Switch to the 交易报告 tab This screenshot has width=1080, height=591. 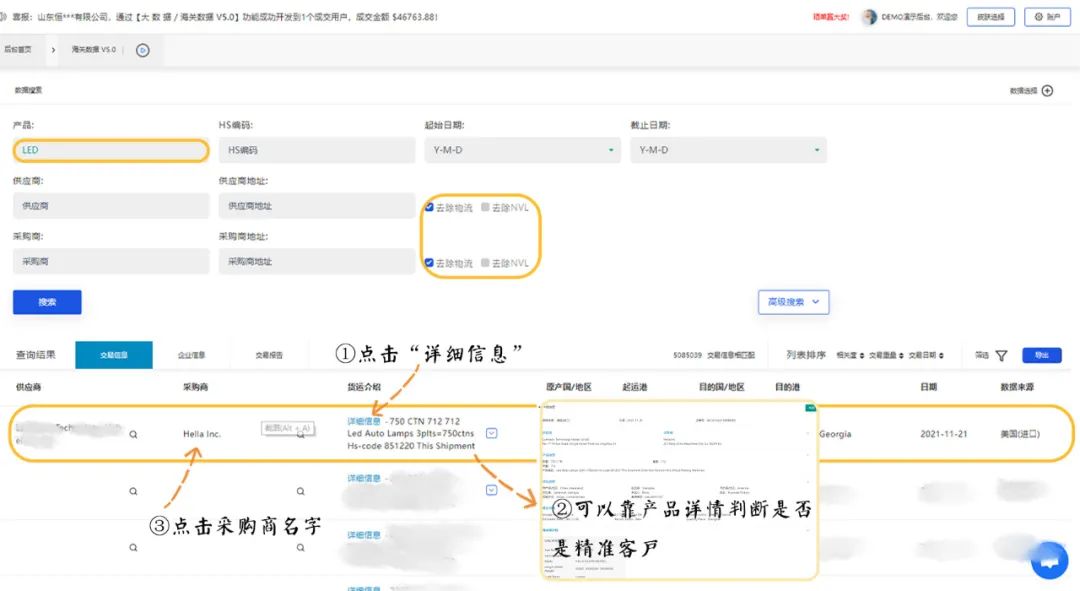coord(268,355)
